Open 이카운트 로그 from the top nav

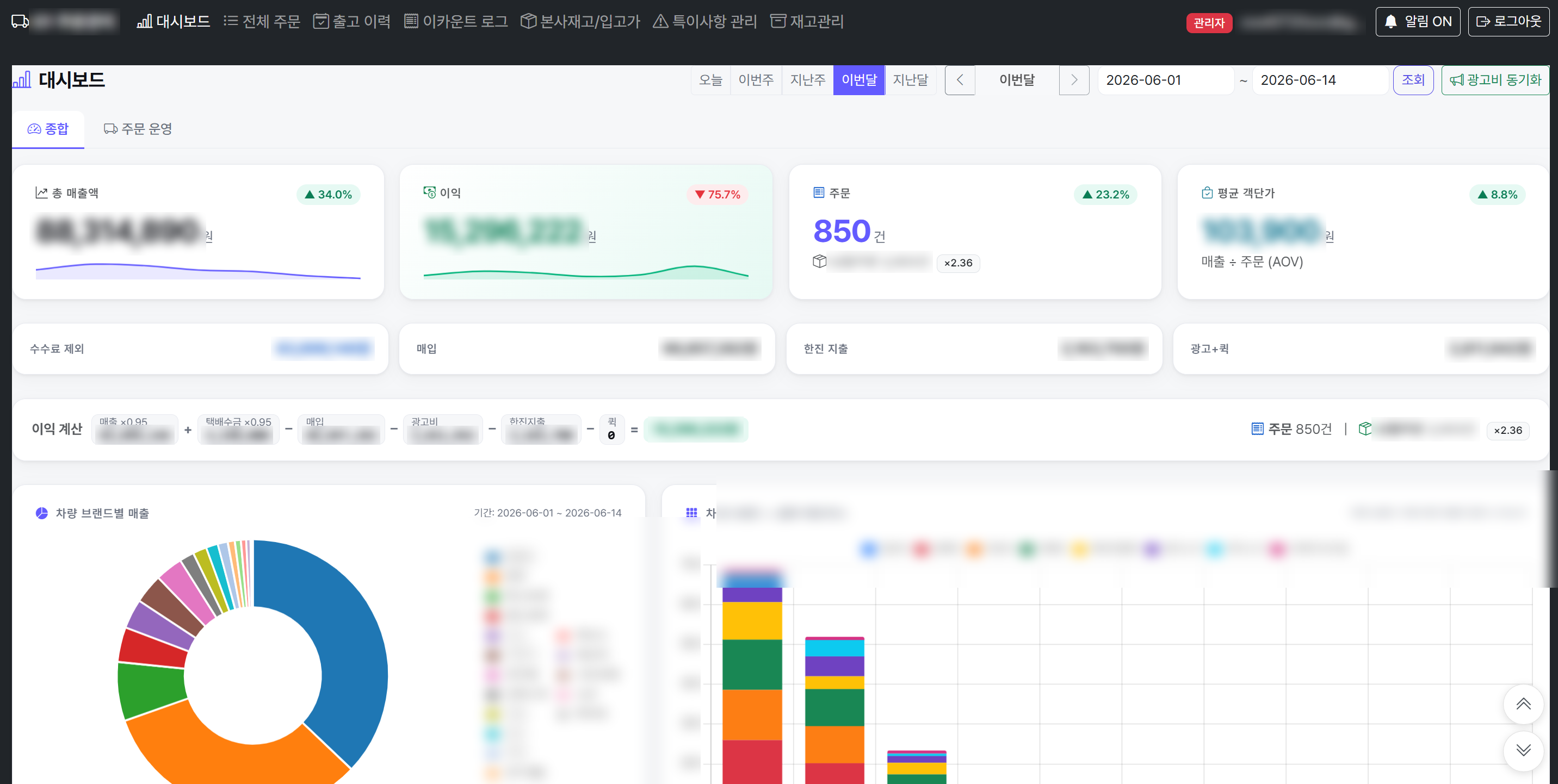click(455, 21)
